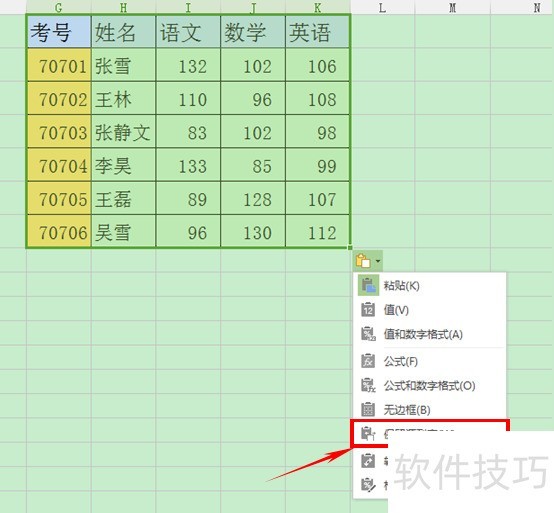Image resolution: width=554 pixels, height=513 pixels.
Task: Select cell with exam number 70705
Action: coord(59,198)
